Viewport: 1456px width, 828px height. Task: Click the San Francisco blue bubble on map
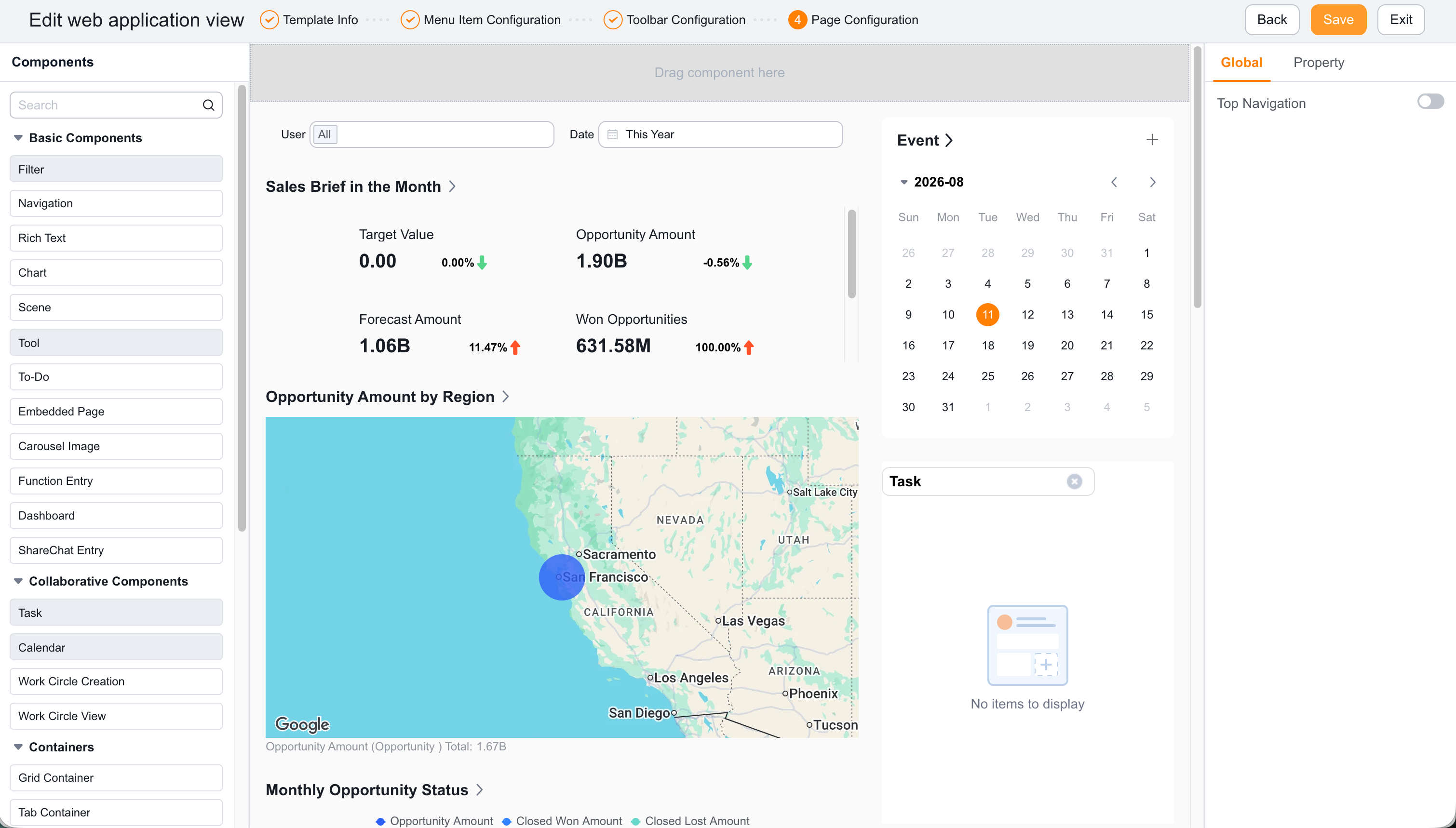(561, 577)
